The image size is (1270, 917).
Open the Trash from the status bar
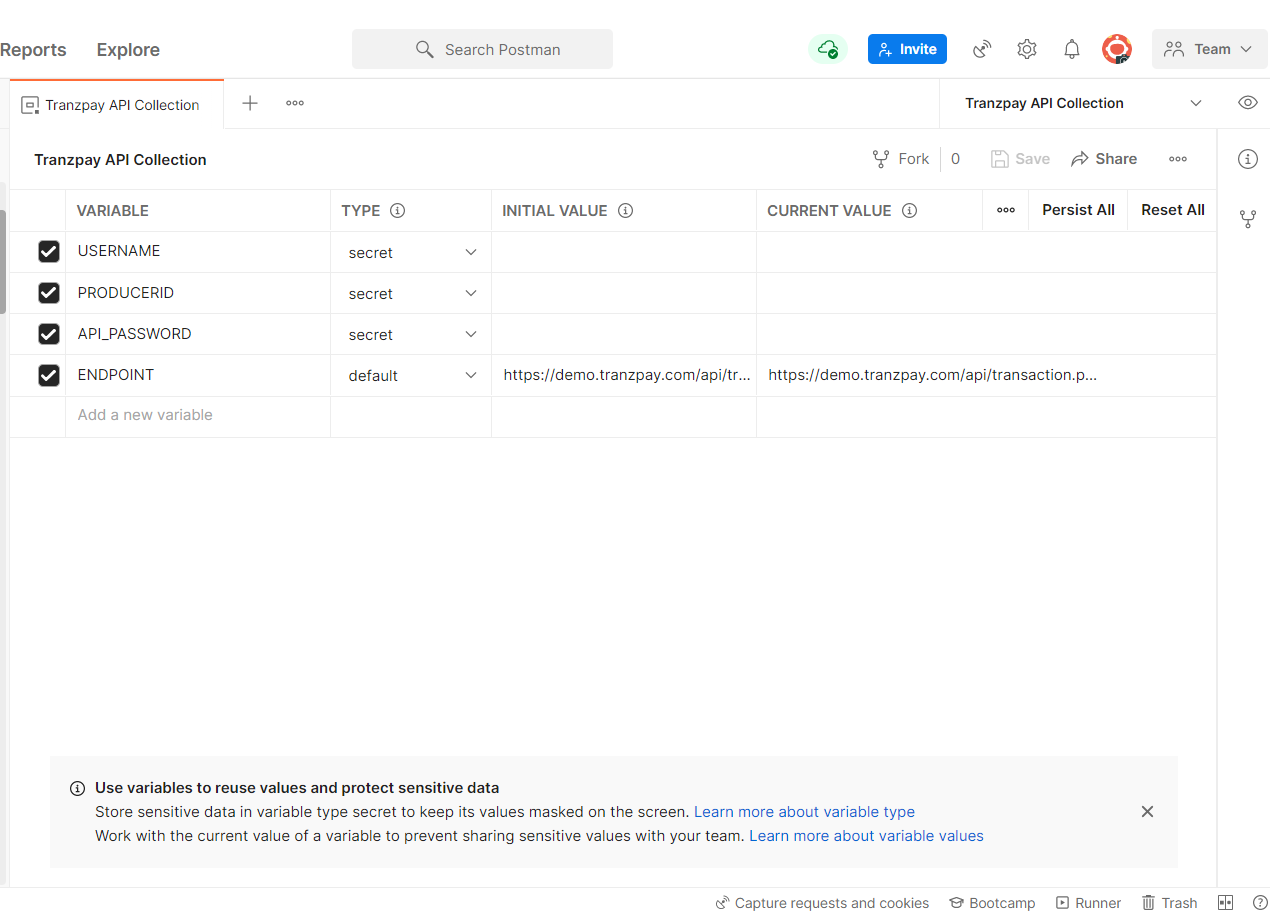tap(1168, 902)
